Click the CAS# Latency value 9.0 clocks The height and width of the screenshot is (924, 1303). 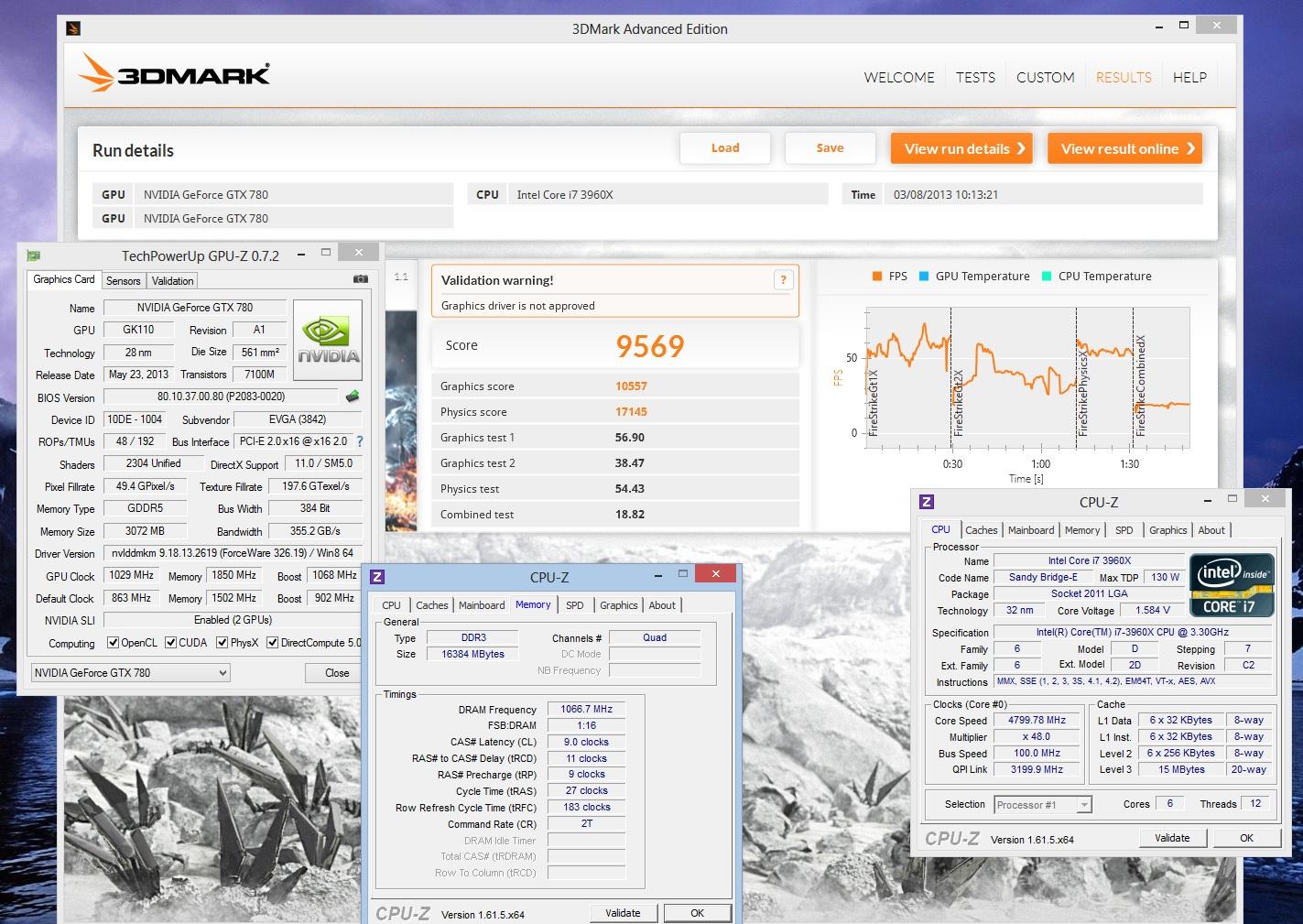[587, 742]
